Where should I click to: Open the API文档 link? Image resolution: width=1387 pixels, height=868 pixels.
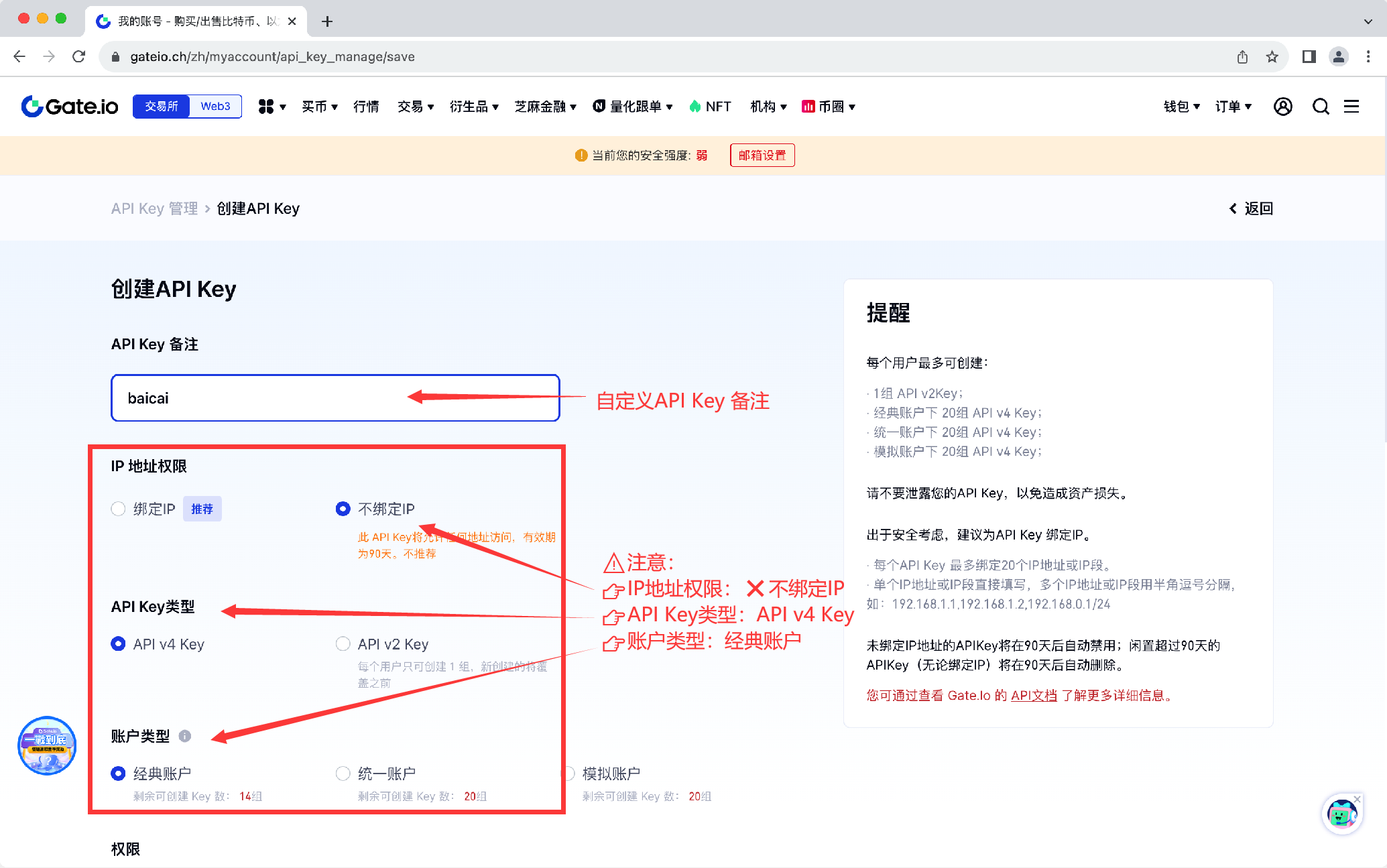coord(1034,696)
